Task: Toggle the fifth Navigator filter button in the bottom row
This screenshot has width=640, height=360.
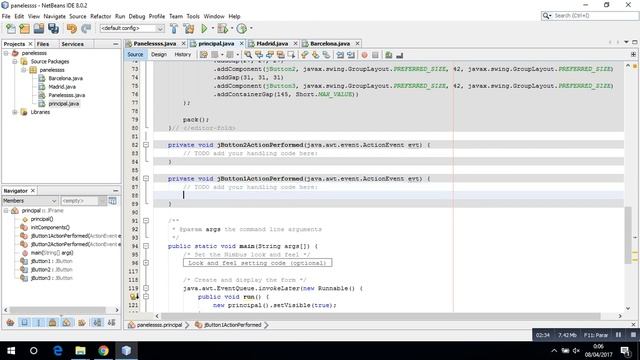Action: pyautogui.click(x=67, y=323)
